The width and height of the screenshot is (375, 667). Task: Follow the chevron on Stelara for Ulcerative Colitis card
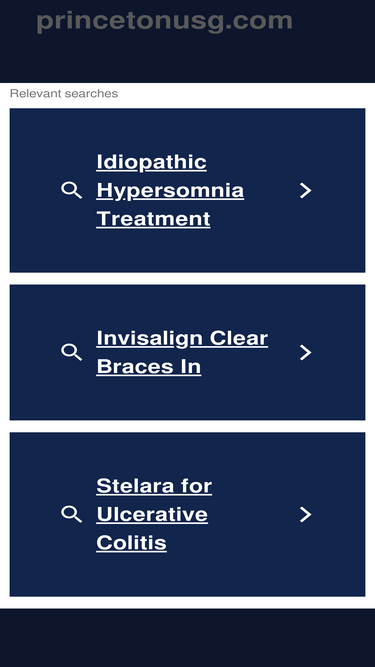pyautogui.click(x=305, y=515)
